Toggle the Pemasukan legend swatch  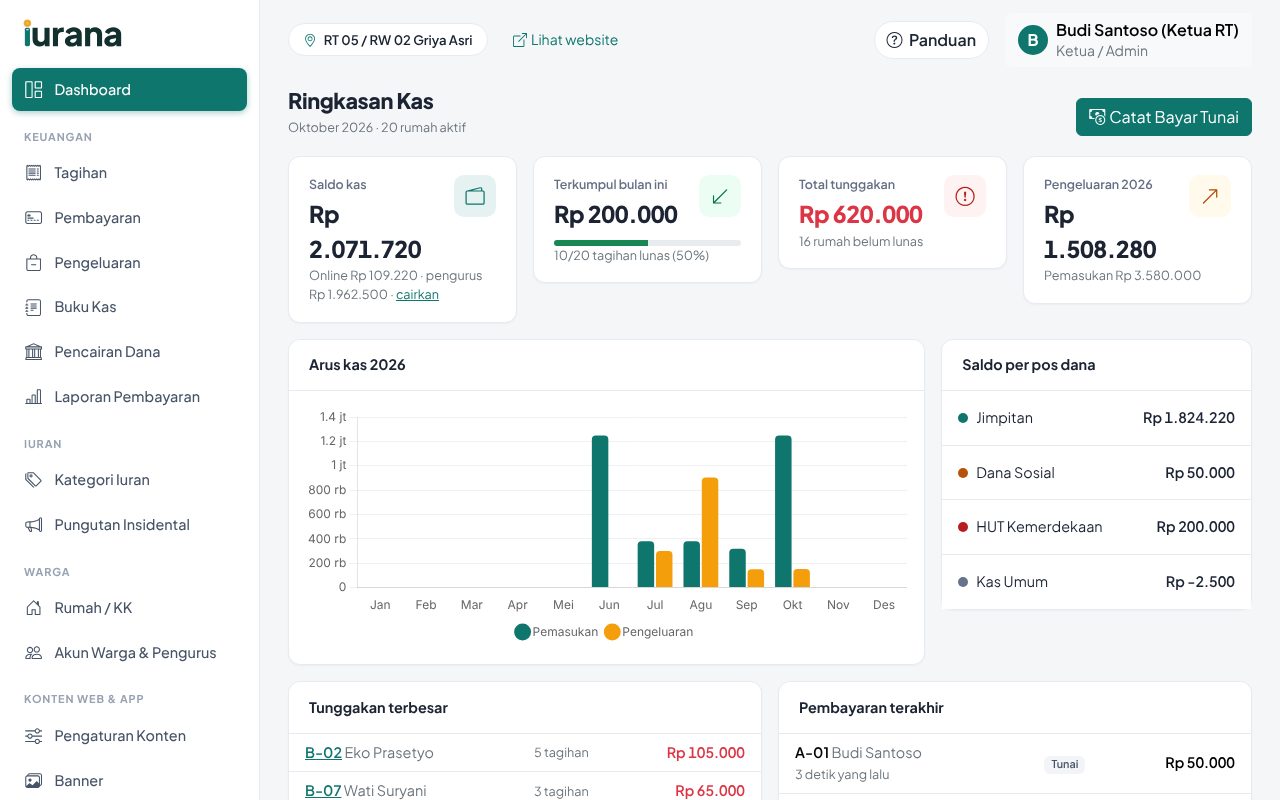pos(522,632)
